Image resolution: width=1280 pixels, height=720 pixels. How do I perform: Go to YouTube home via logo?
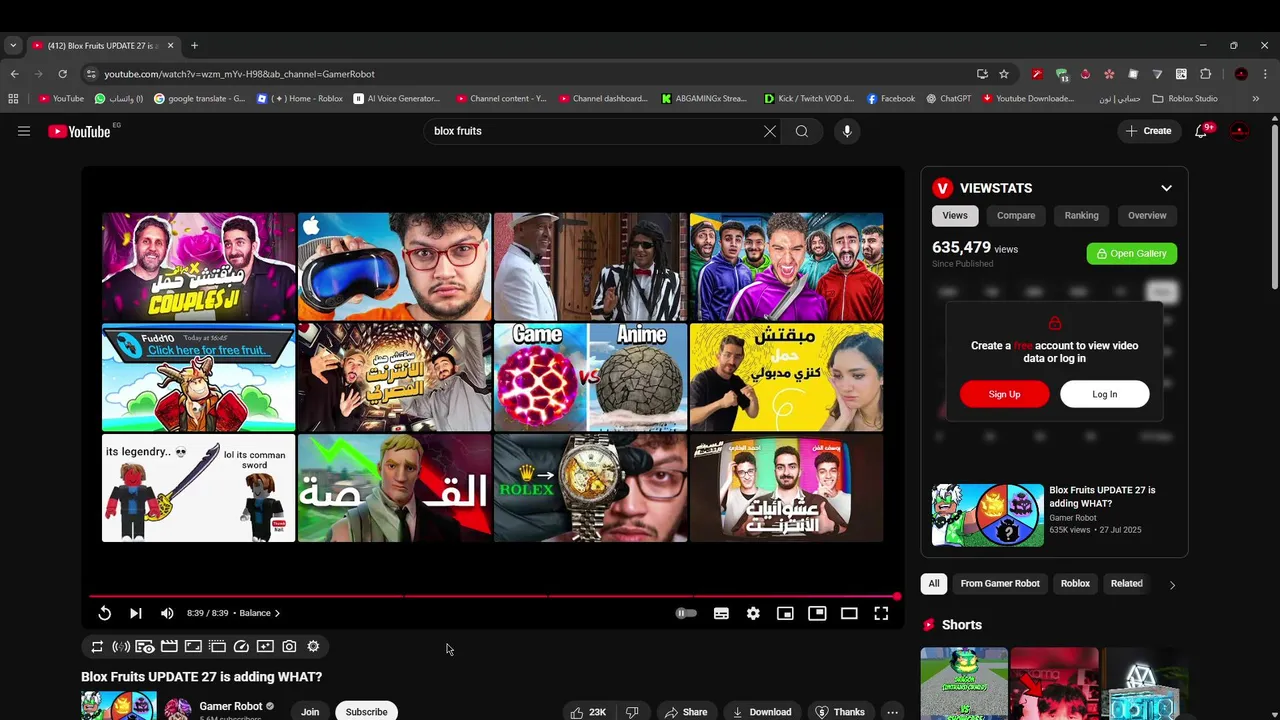click(79, 131)
